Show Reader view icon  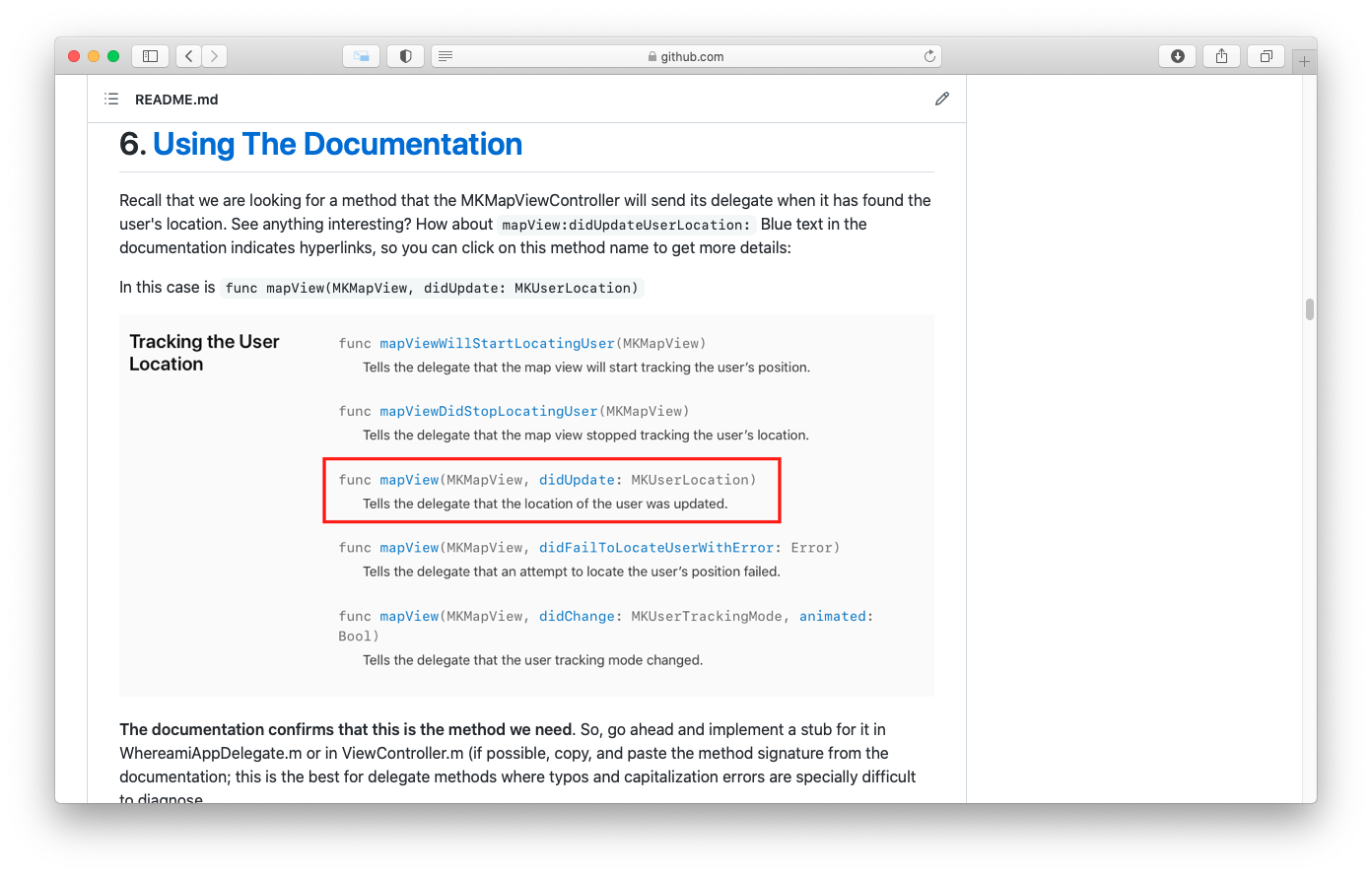(x=446, y=56)
